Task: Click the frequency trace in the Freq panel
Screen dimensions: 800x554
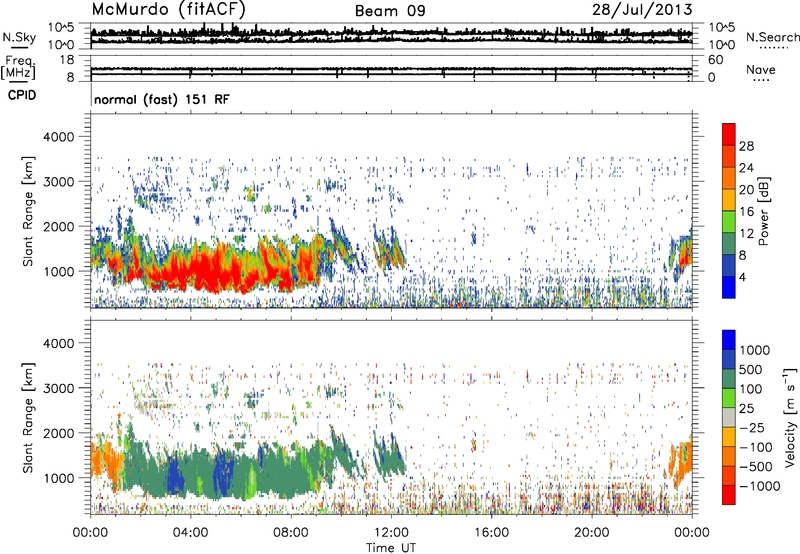Action: 391,69
